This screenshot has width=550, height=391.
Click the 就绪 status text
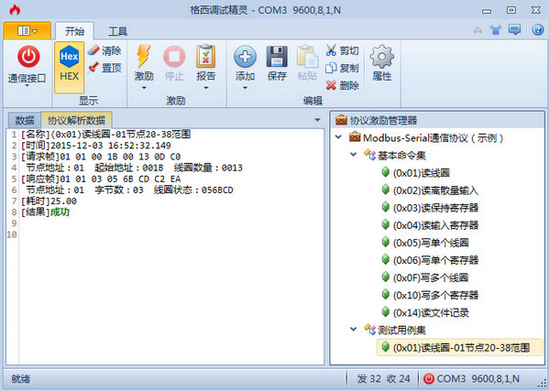21,379
